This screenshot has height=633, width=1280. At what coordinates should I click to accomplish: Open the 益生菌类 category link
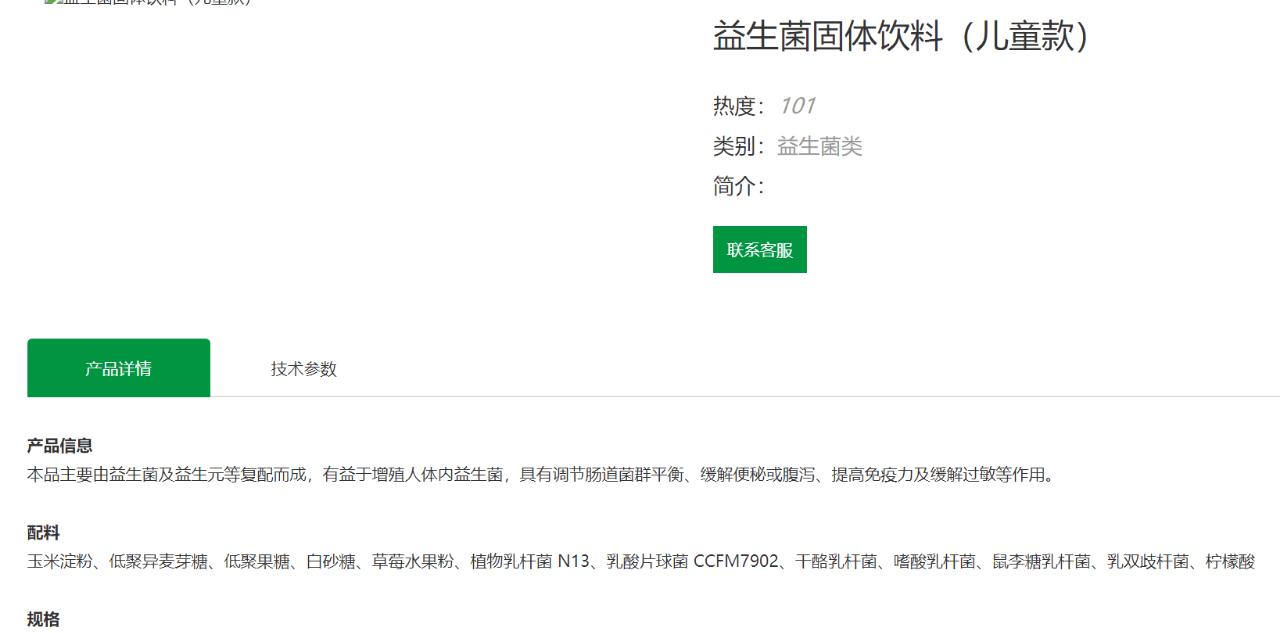click(x=819, y=147)
